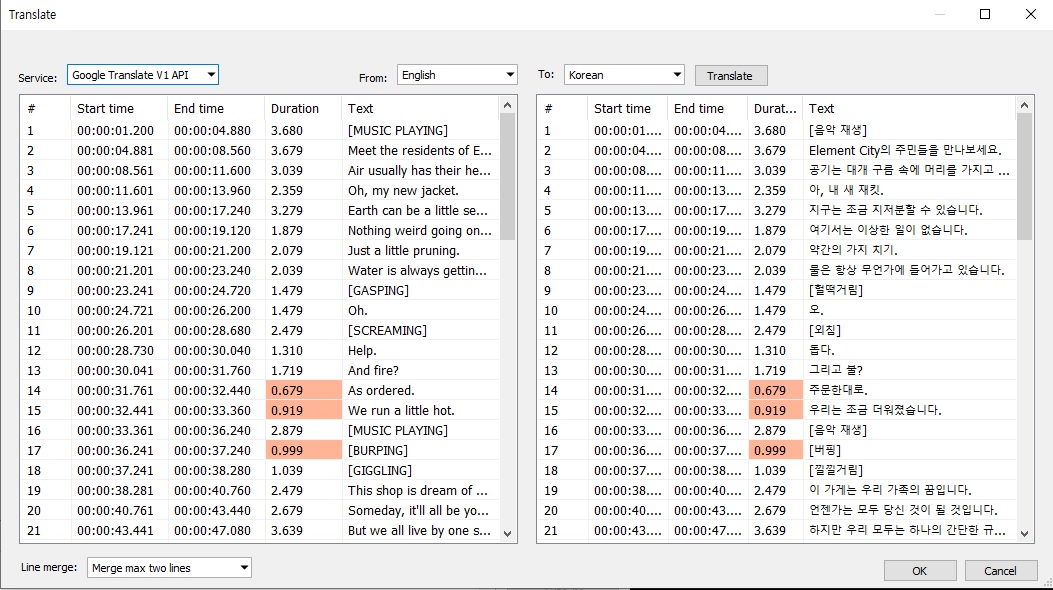Select source row '[MUSIC PLAYING]' line 1

point(260,130)
